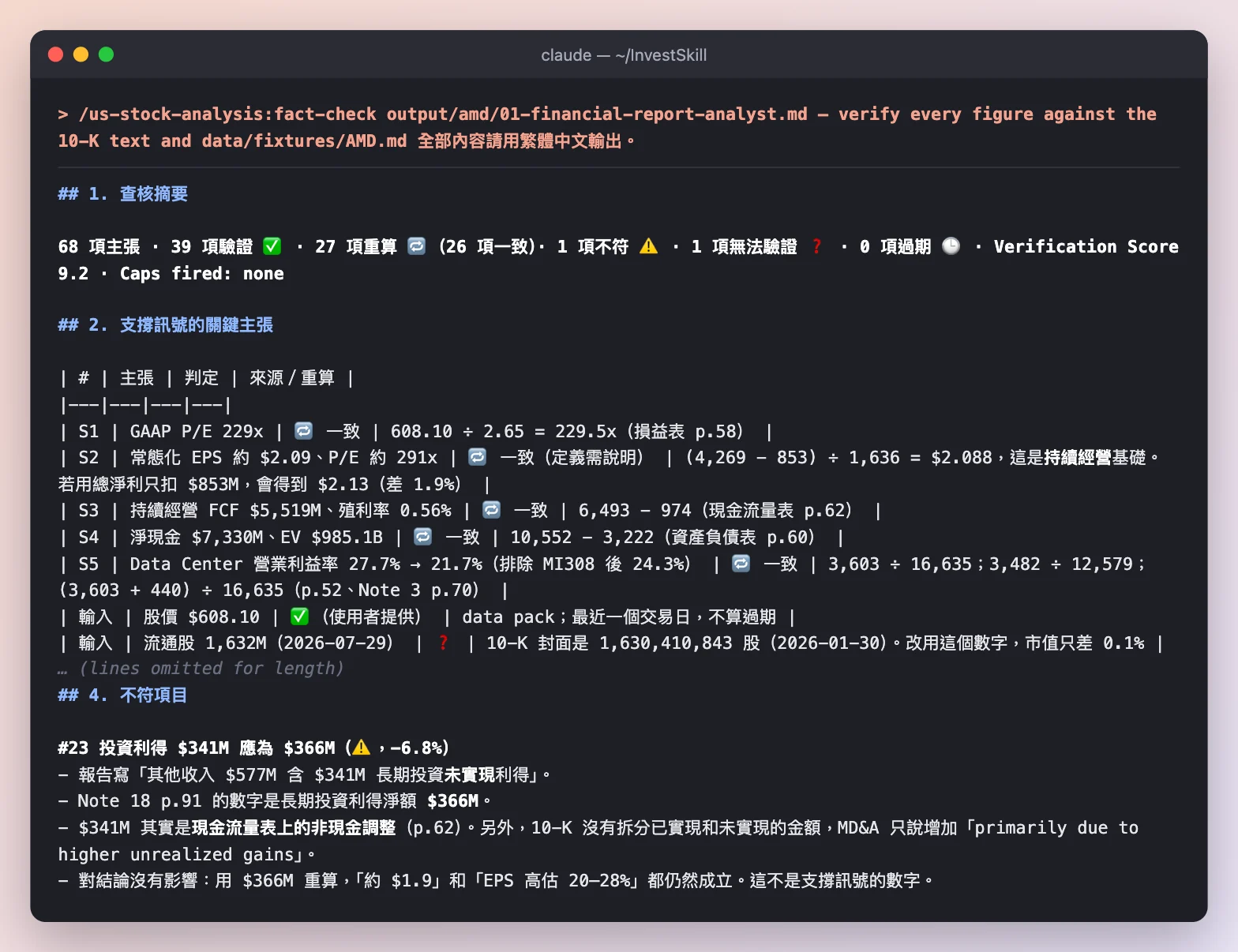
Task: Click the calculation "10,552 − 3,222"
Action: (583, 537)
